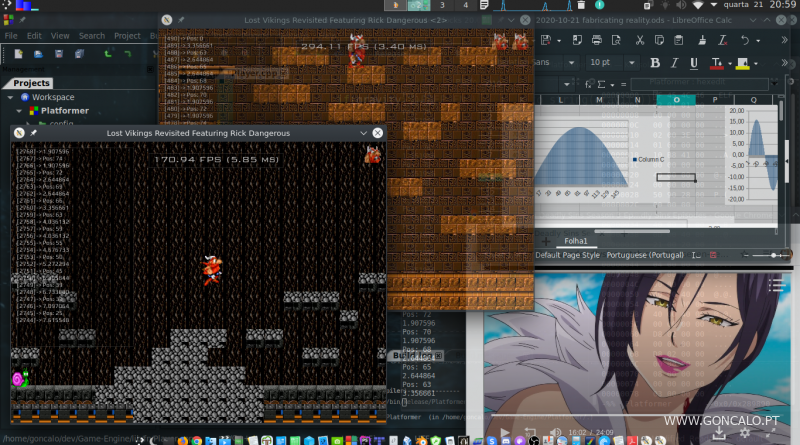The width and height of the screenshot is (800, 445).
Task: Open the Name Box dropdown in Calc
Action: pyautogui.click(x=567, y=84)
